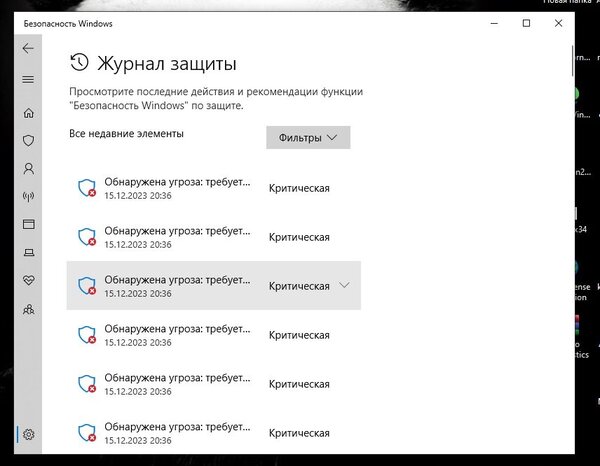Open Settings gear icon in sidebar
This screenshot has height=466, width=600.
(x=29, y=435)
